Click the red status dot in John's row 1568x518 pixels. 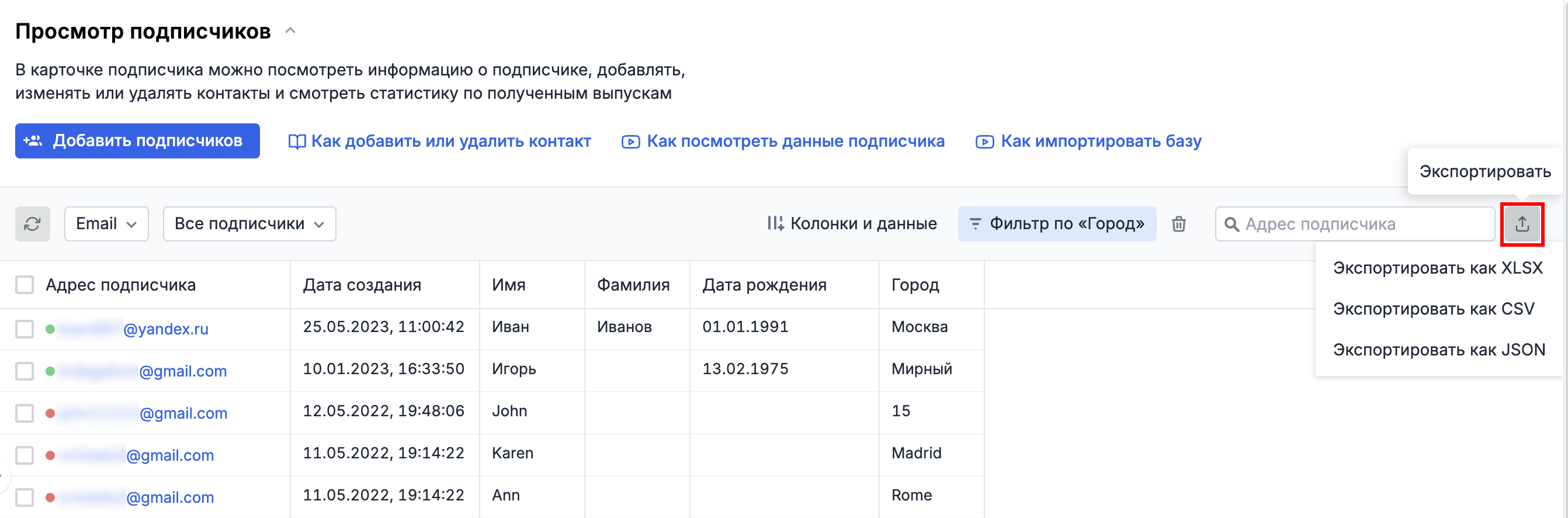(x=50, y=414)
